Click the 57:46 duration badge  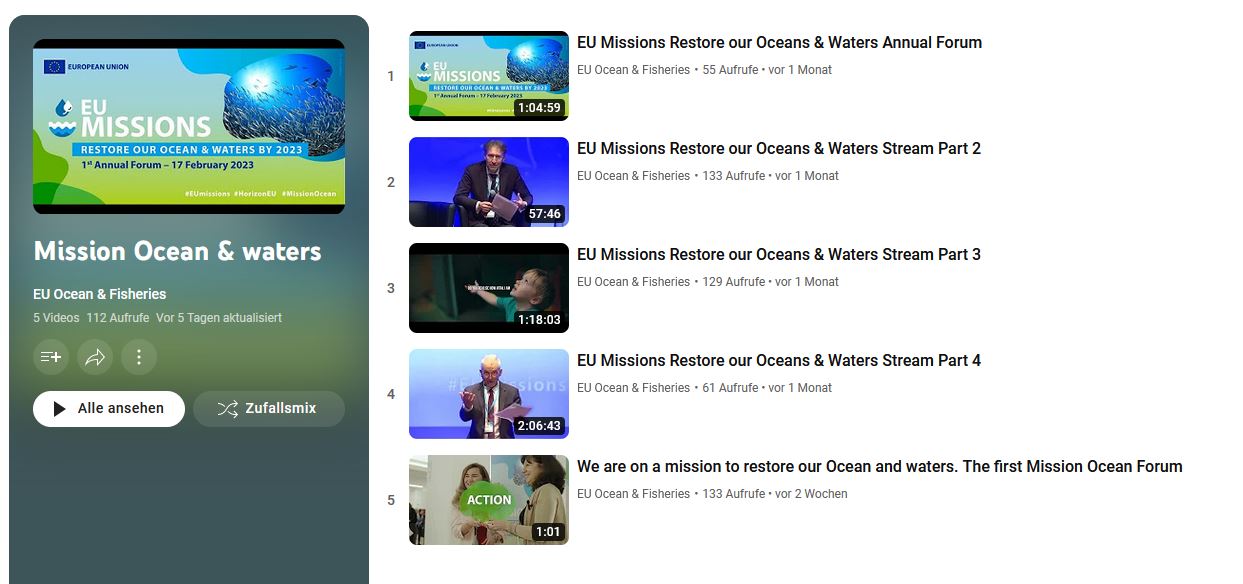pyautogui.click(x=544, y=214)
